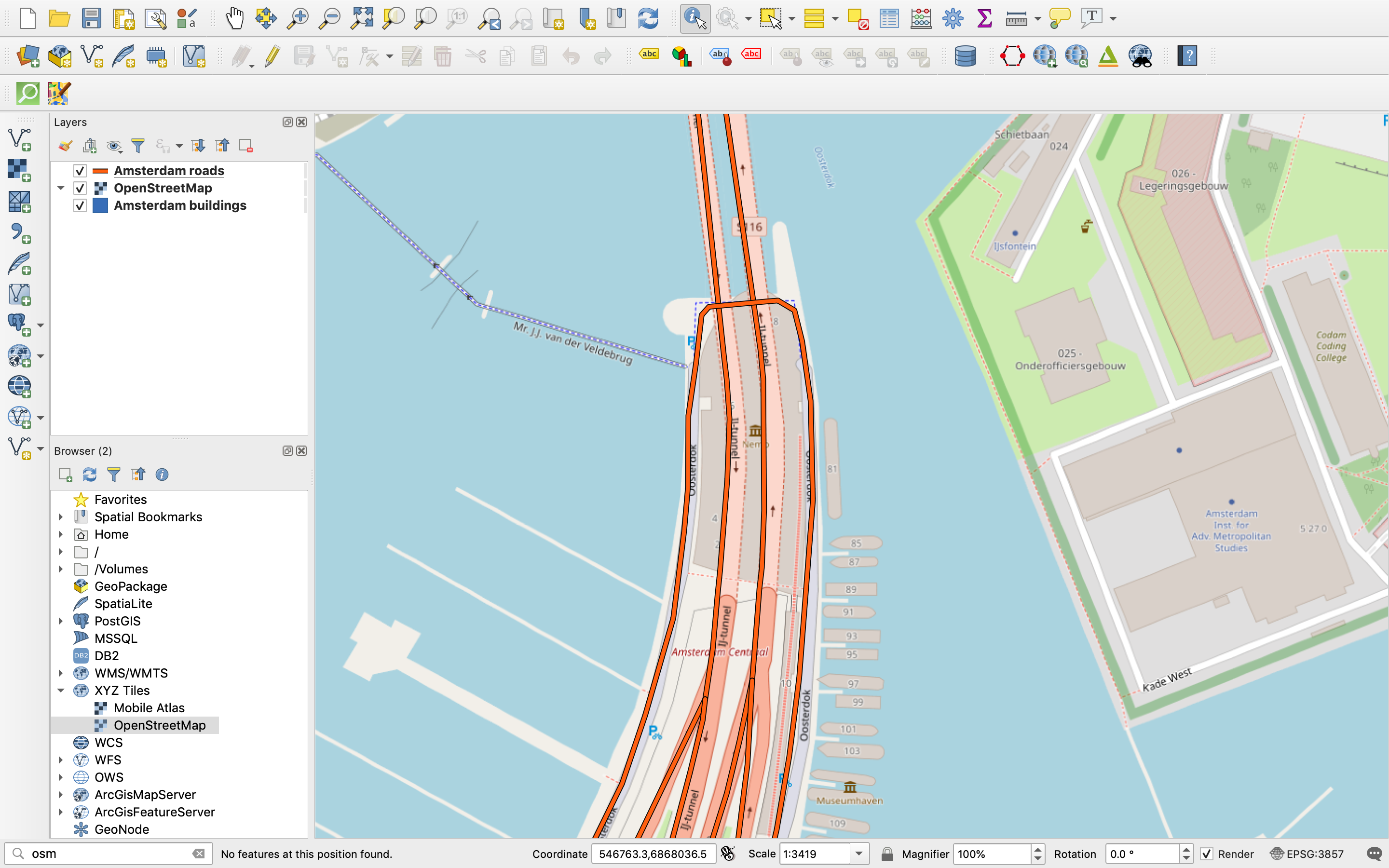Click the Amsterdam roads orange symbol
The width and height of the screenshot is (1389, 868).
[101, 170]
